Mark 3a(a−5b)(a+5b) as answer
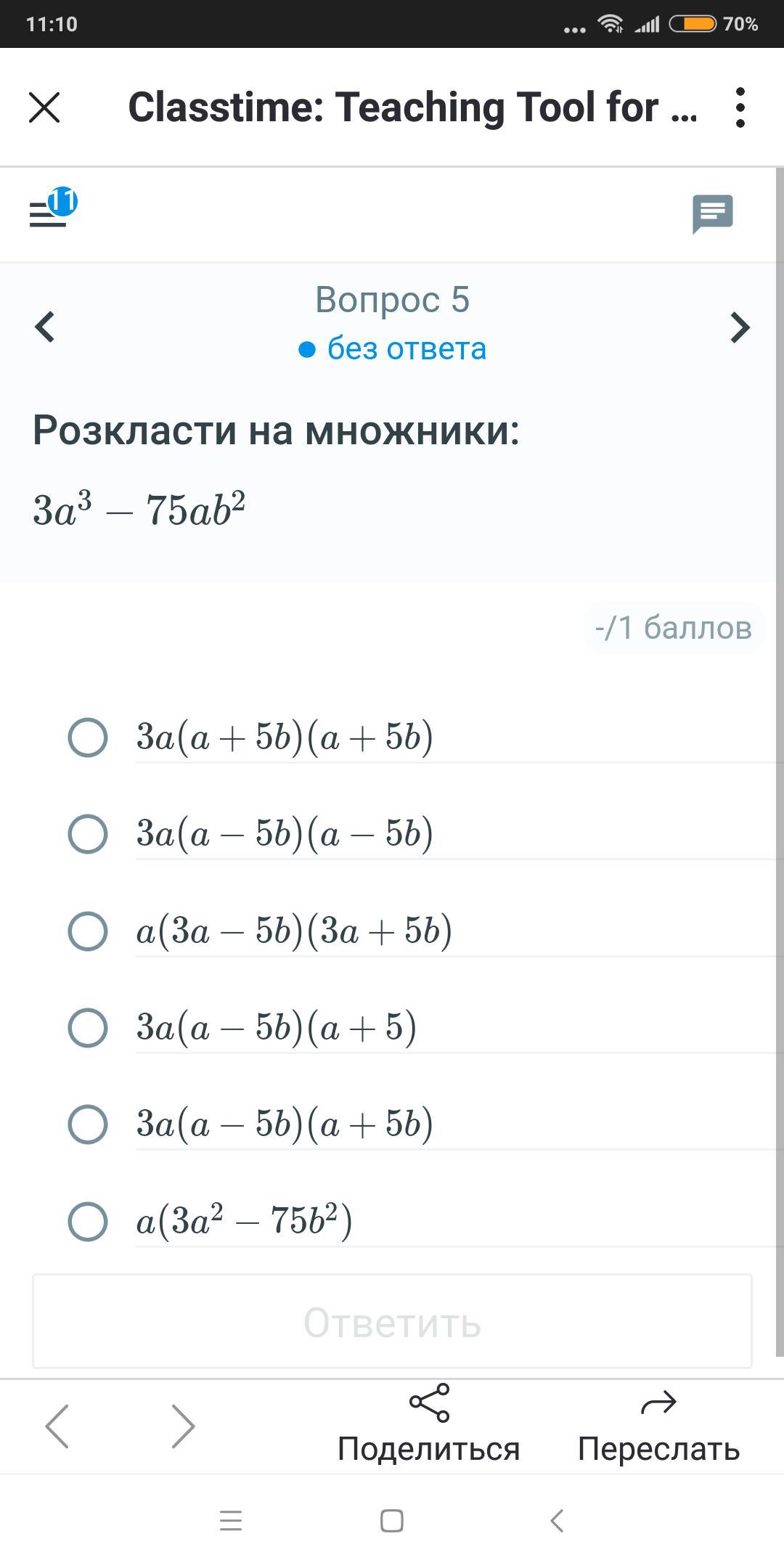 tap(88, 1124)
